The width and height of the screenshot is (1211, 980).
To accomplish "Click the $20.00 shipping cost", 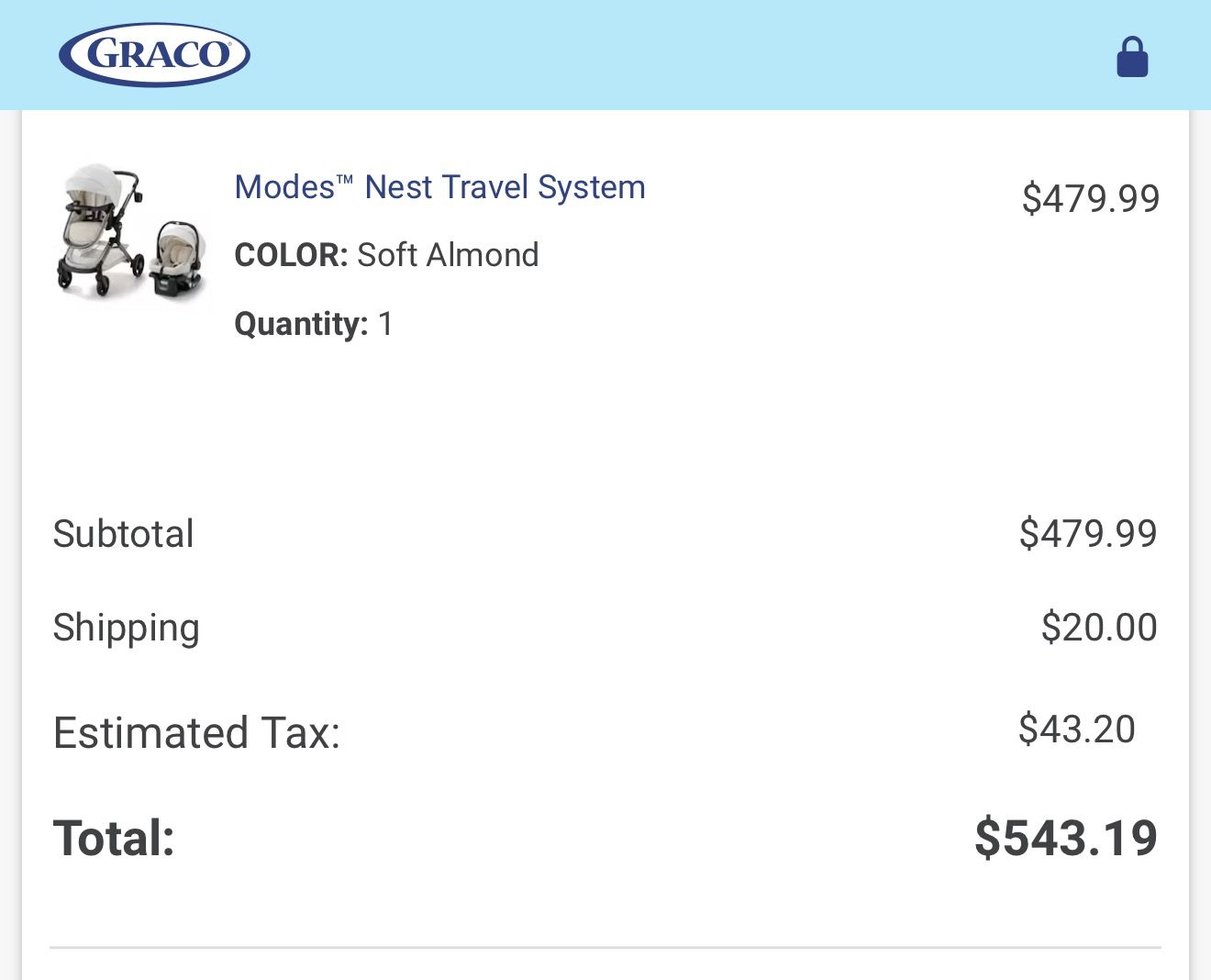I will (1098, 628).
